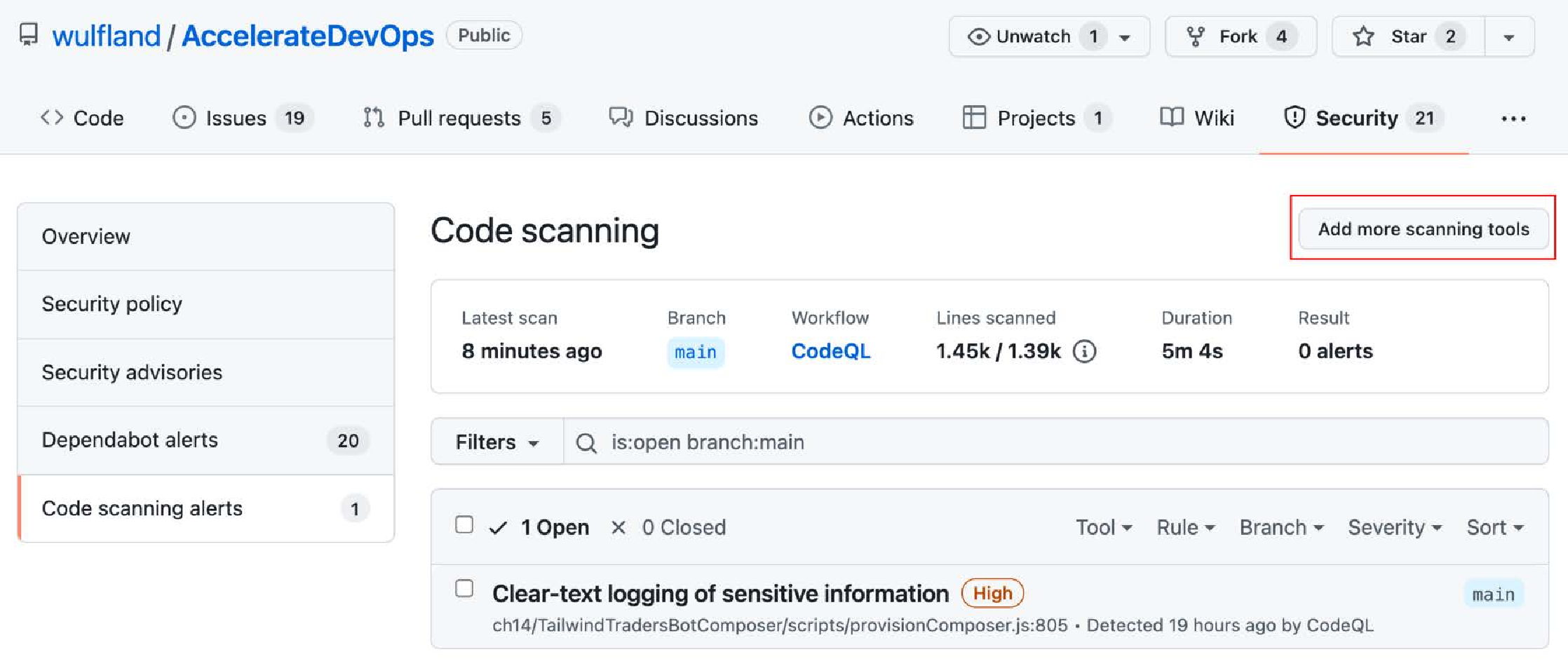Screen dimensions: 1568x666
Task: Click the repository icon beside wulfland
Action: [29, 35]
